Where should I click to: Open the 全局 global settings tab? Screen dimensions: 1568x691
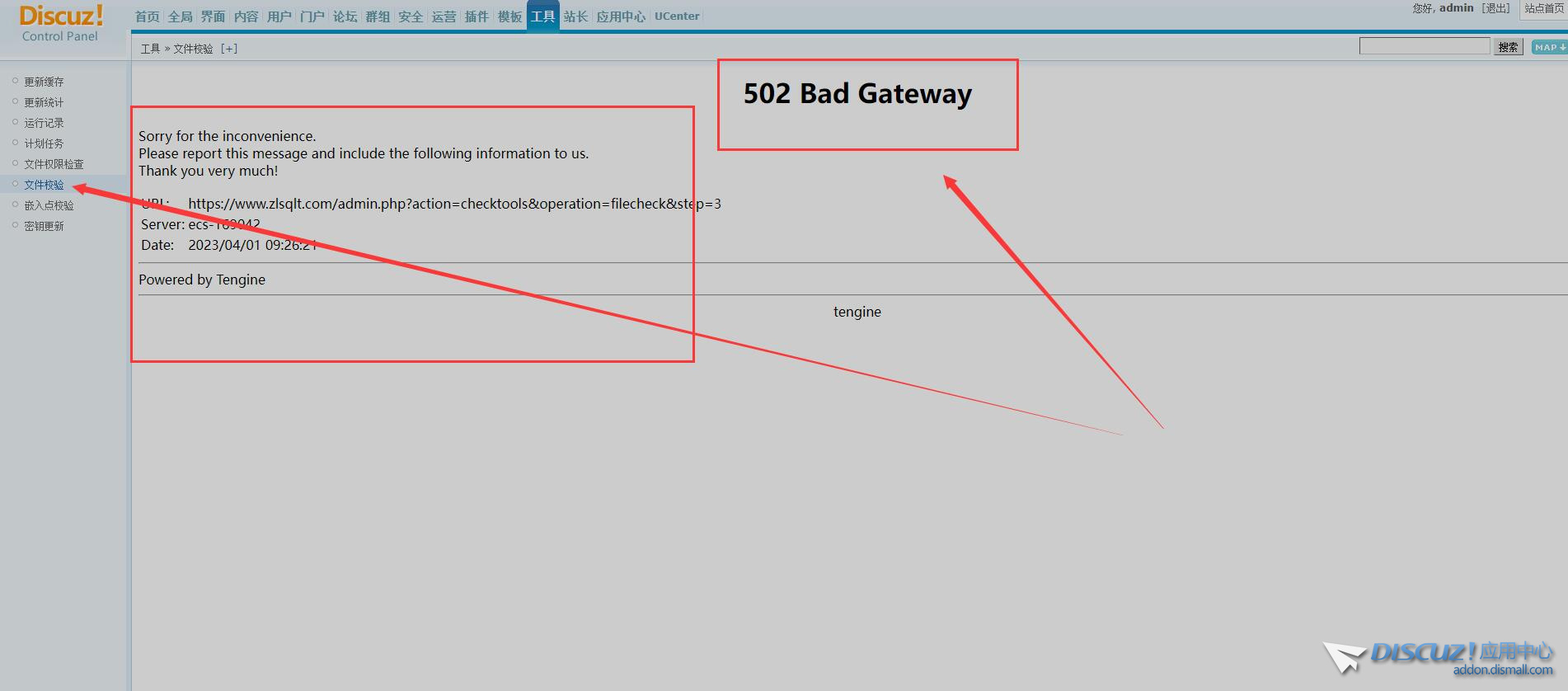tap(181, 16)
